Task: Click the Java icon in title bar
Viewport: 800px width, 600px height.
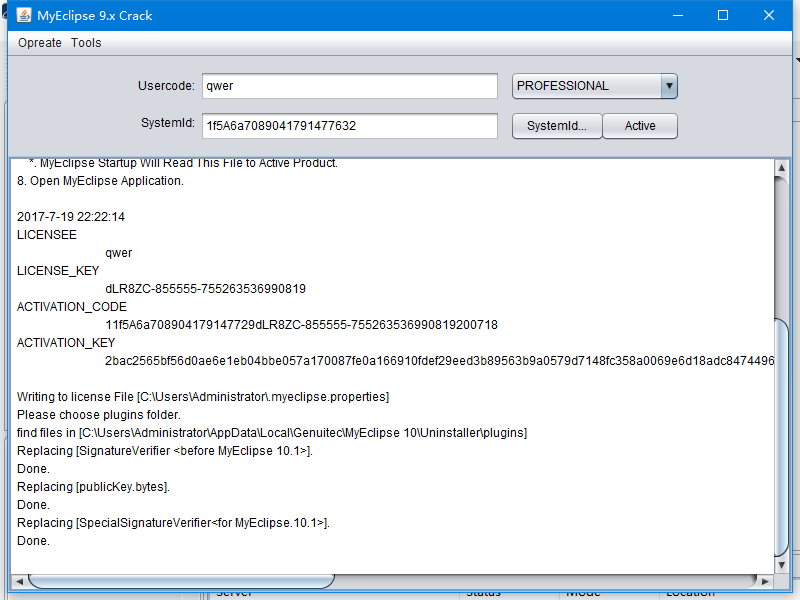Action: (x=23, y=15)
